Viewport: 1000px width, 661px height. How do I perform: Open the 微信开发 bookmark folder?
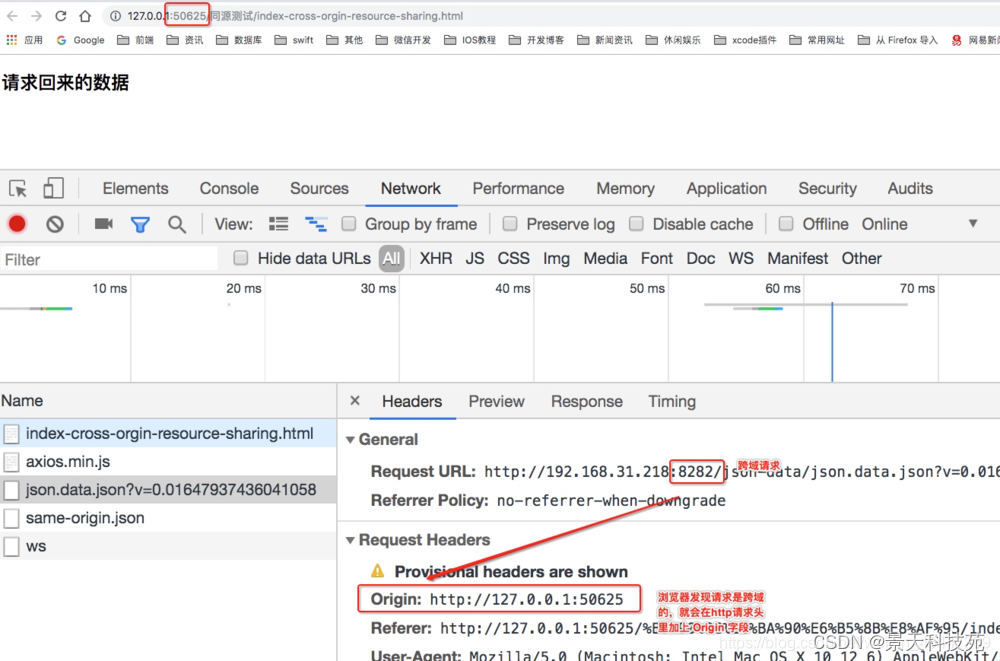click(403, 40)
